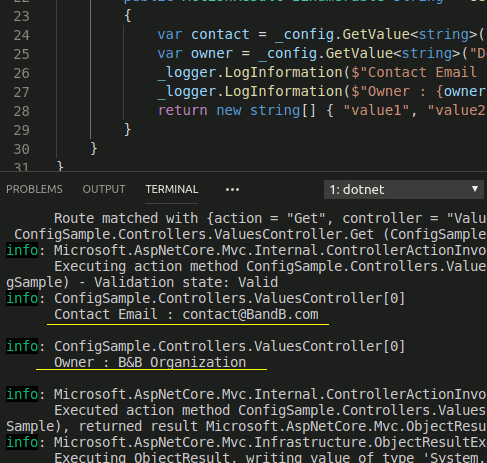The image size is (487, 463).
Task: Click terminal line beginning 'Route matched with'
Action: (270, 218)
